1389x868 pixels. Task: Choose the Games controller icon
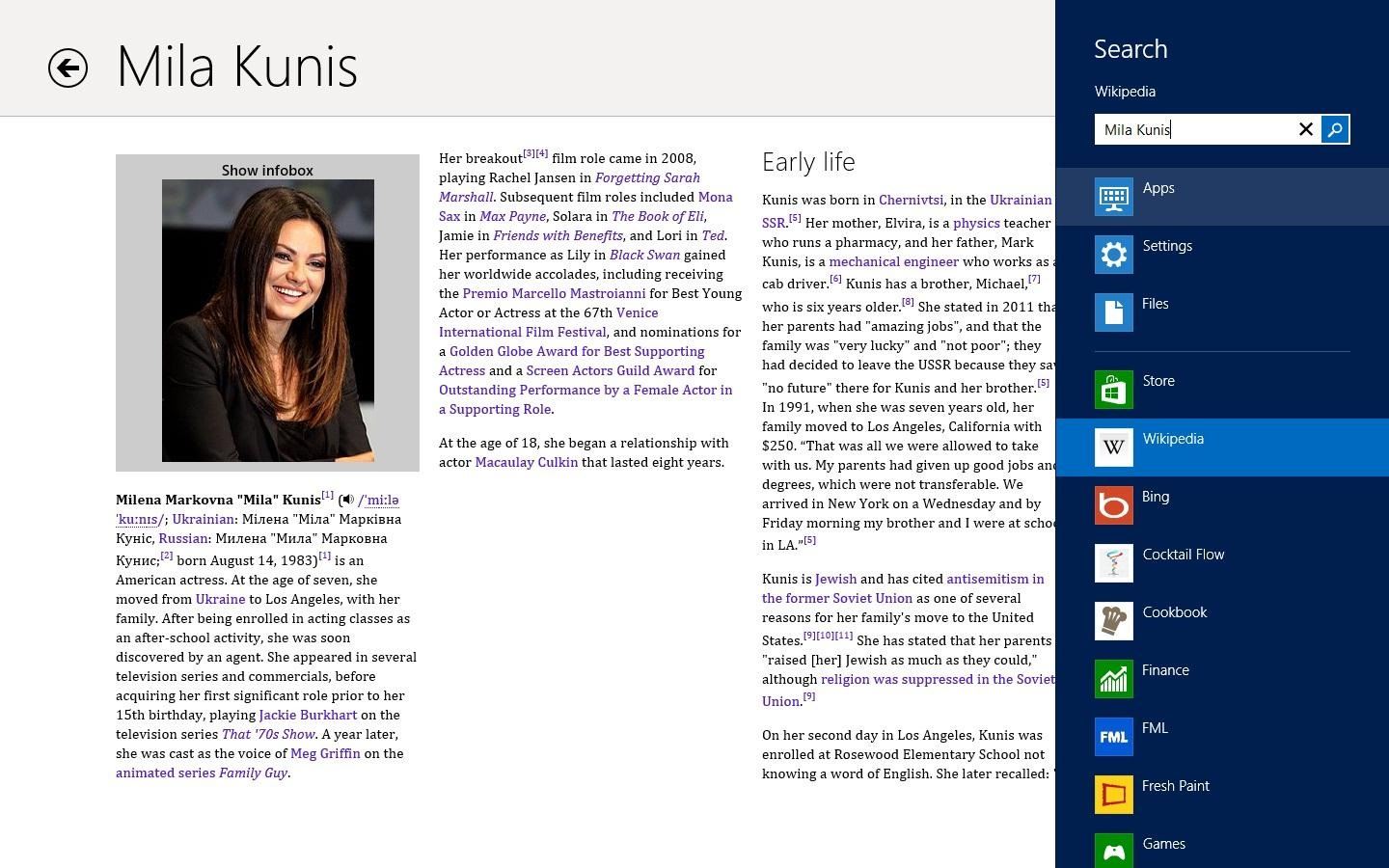pyautogui.click(x=1113, y=851)
